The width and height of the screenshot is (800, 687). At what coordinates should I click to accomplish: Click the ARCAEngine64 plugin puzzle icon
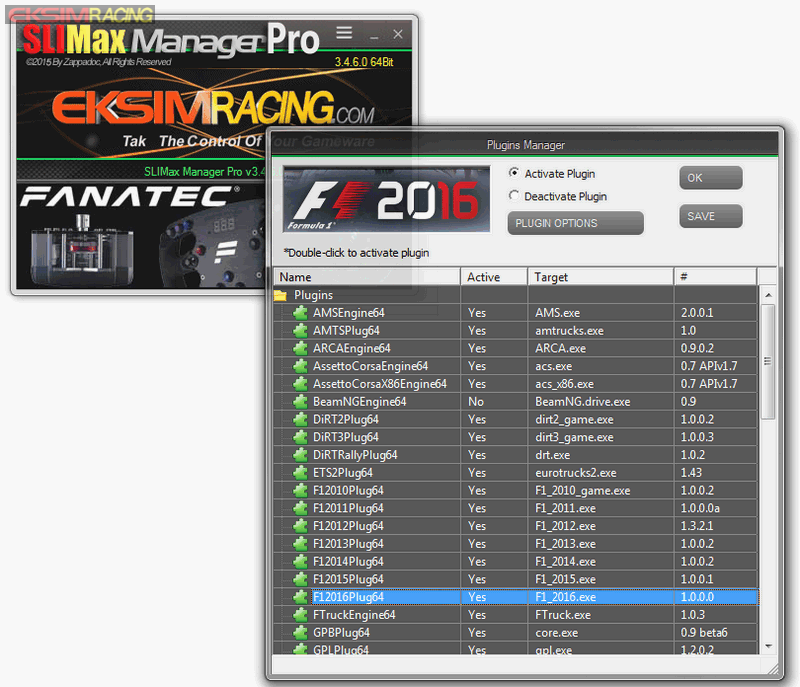[301, 348]
